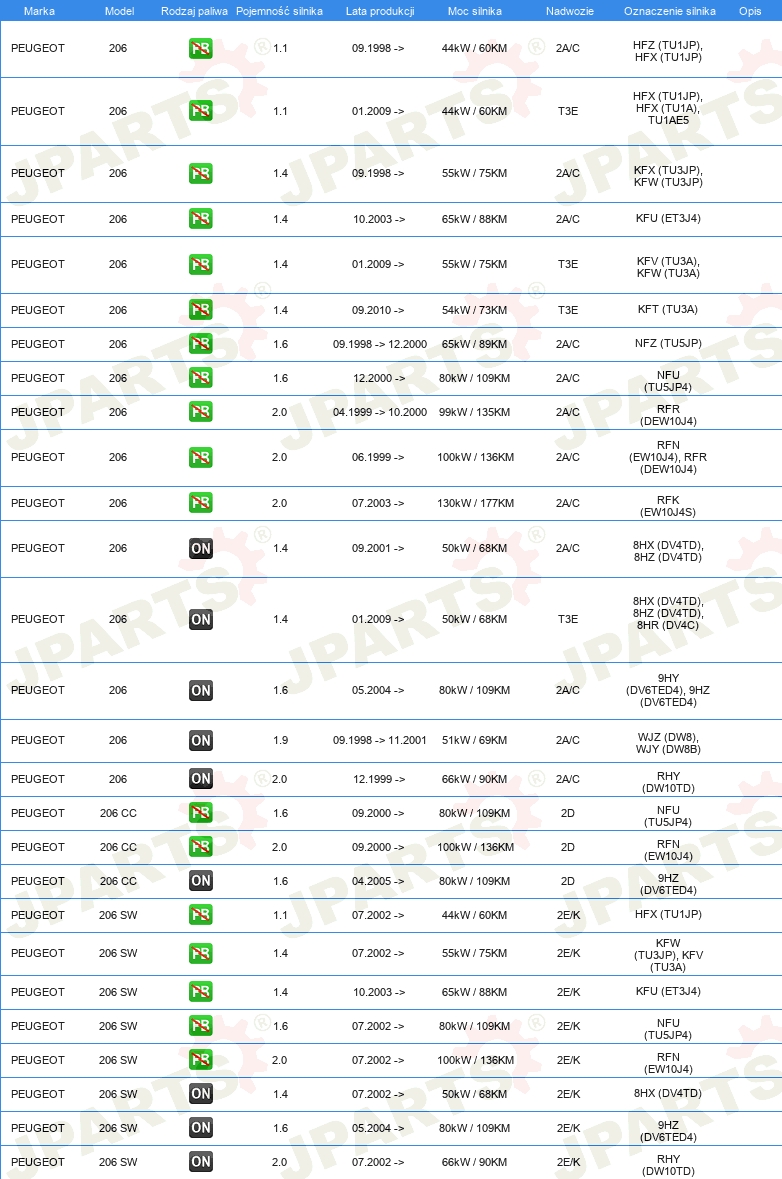This screenshot has width=782, height=1179.
Task: Click diesel ON icon in 206 1.4 09.2001 row
Action: [x=201, y=548]
